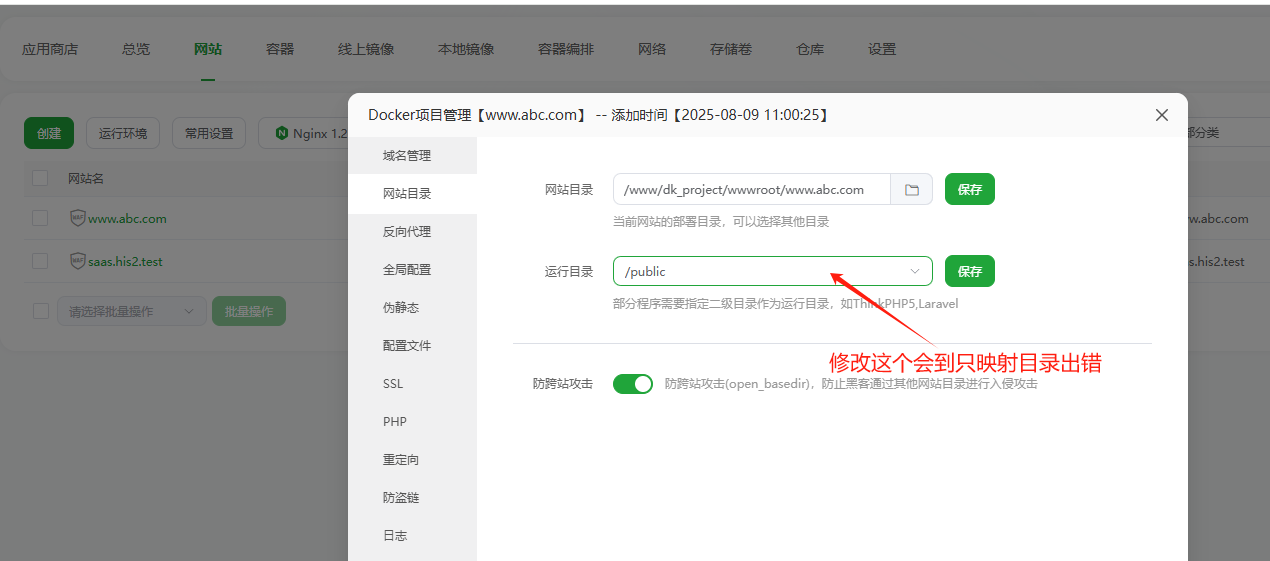
Task: Click the green 创建 button
Action: [x=49, y=134]
